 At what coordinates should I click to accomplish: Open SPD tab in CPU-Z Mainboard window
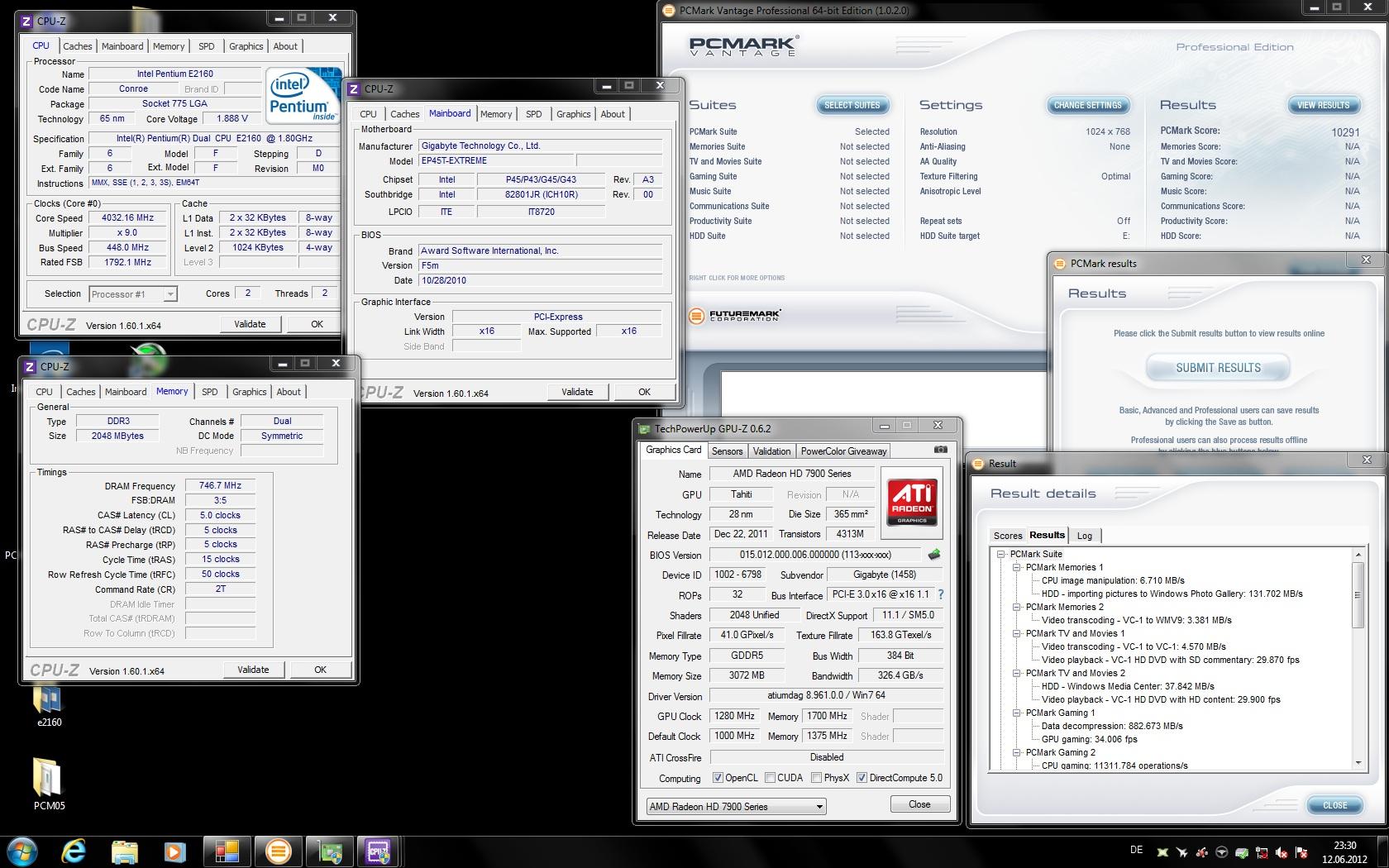coord(533,114)
